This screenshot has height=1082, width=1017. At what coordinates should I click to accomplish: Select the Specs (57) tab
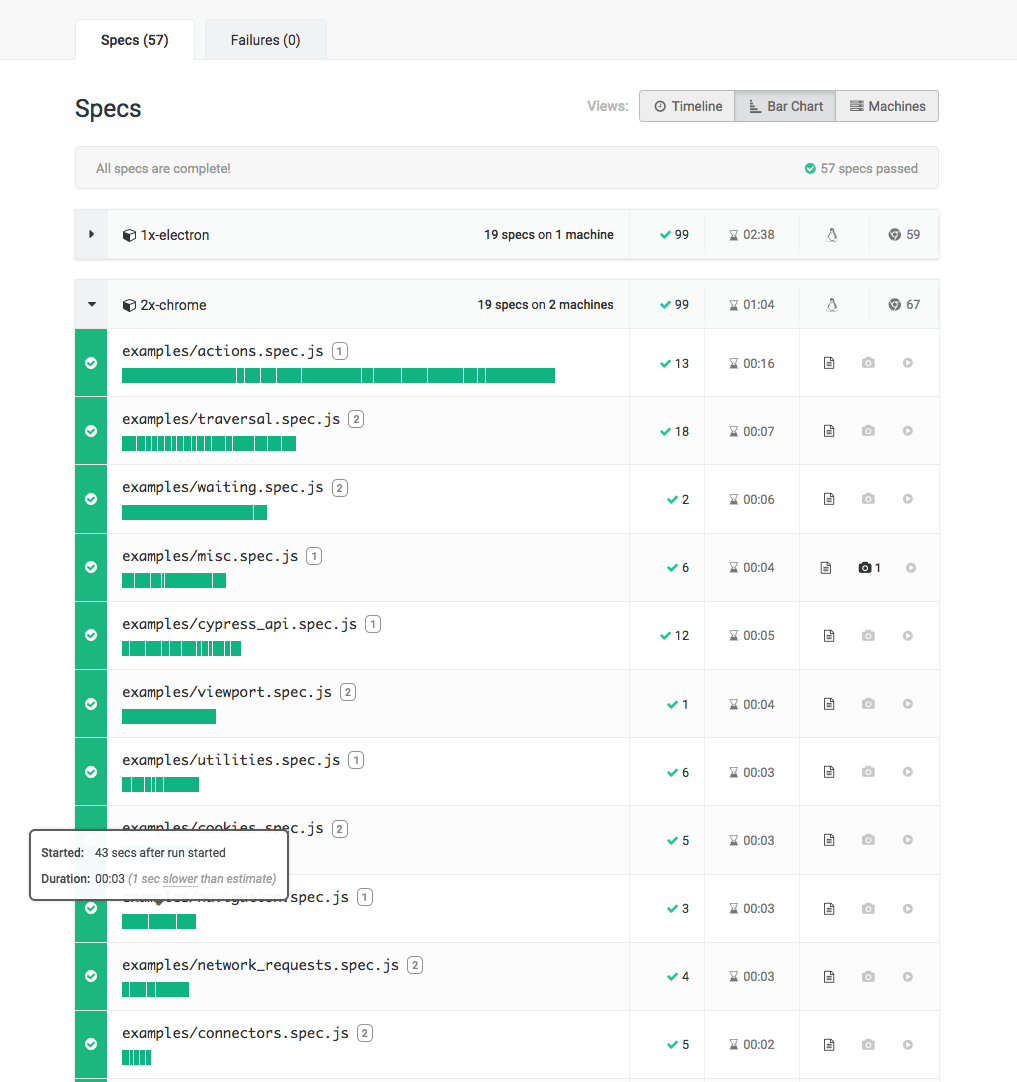[134, 39]
